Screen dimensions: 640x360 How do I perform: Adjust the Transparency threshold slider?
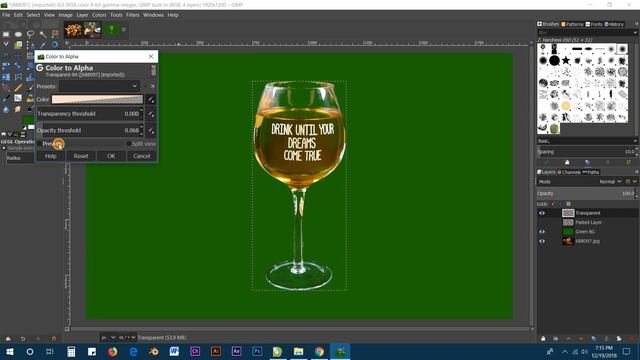(90, 114)
